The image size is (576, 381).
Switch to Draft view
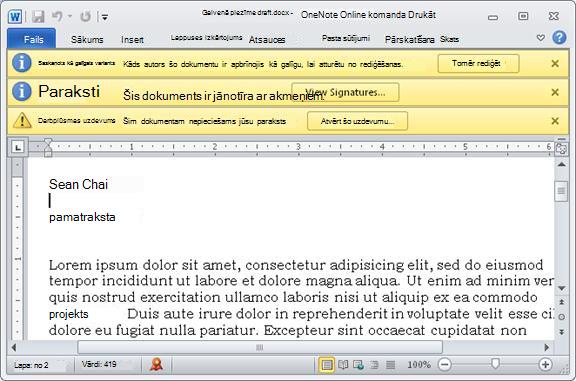click(390, 365)
